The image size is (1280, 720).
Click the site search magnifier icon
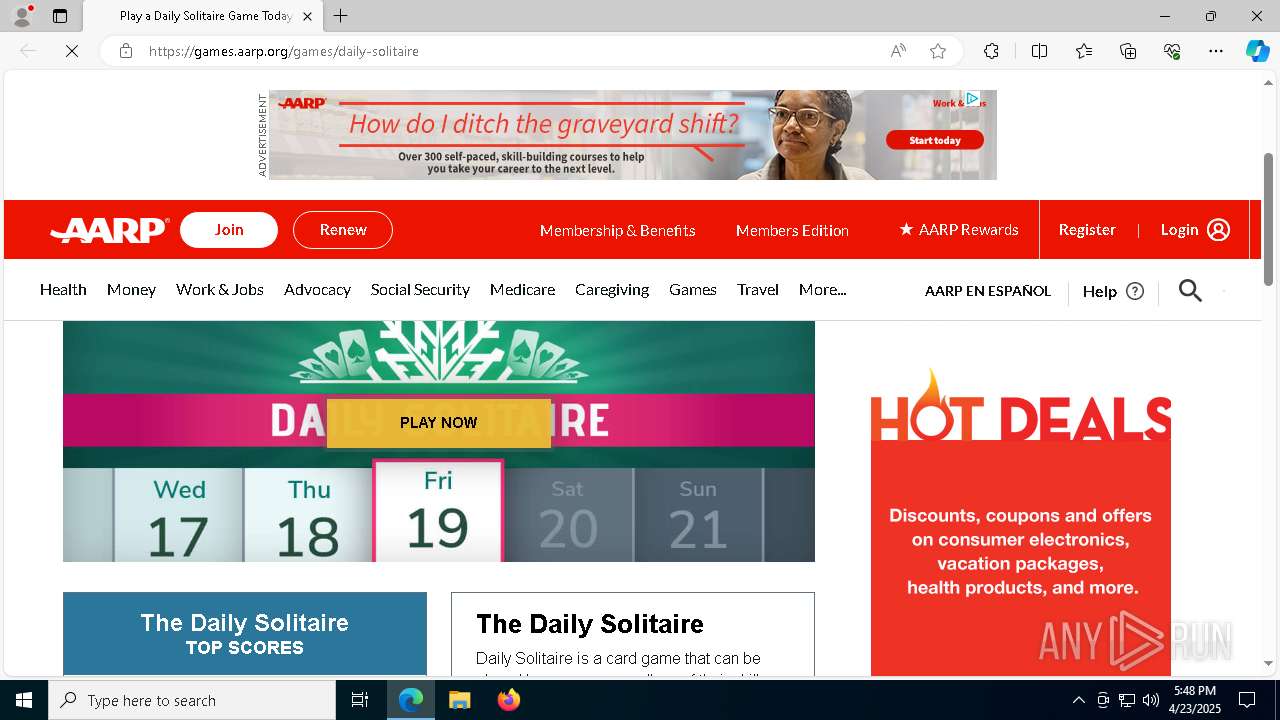point(1190,291)
